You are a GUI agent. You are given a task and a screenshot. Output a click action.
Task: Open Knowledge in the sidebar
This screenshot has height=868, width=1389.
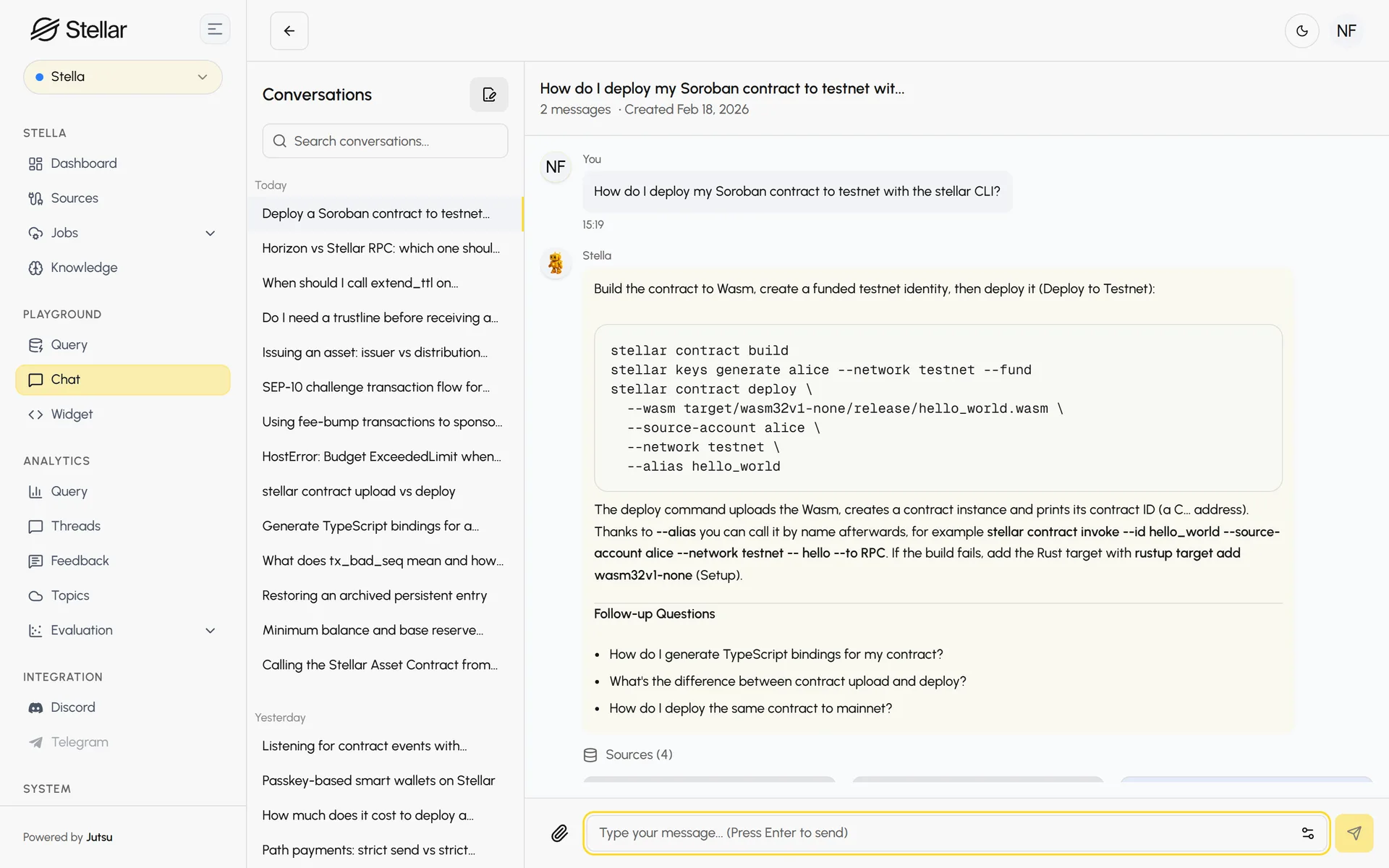tap(123, 268)
